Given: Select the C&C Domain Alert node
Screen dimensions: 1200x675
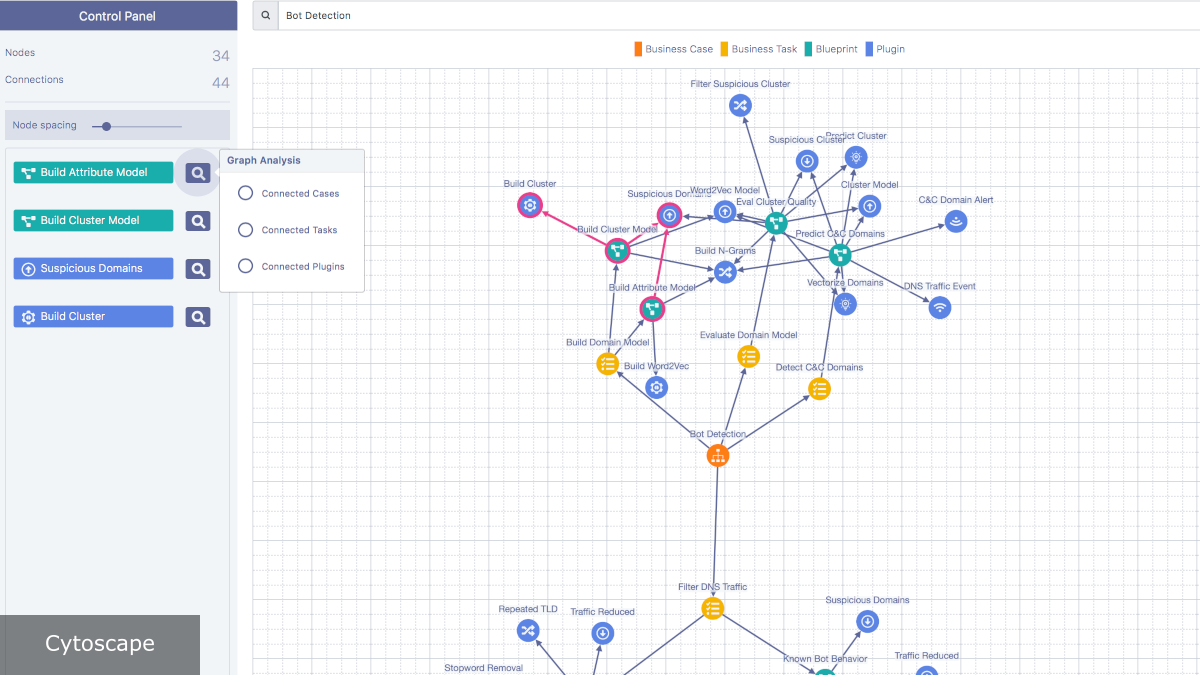Looking at the screenshot, I should [956, 221].
